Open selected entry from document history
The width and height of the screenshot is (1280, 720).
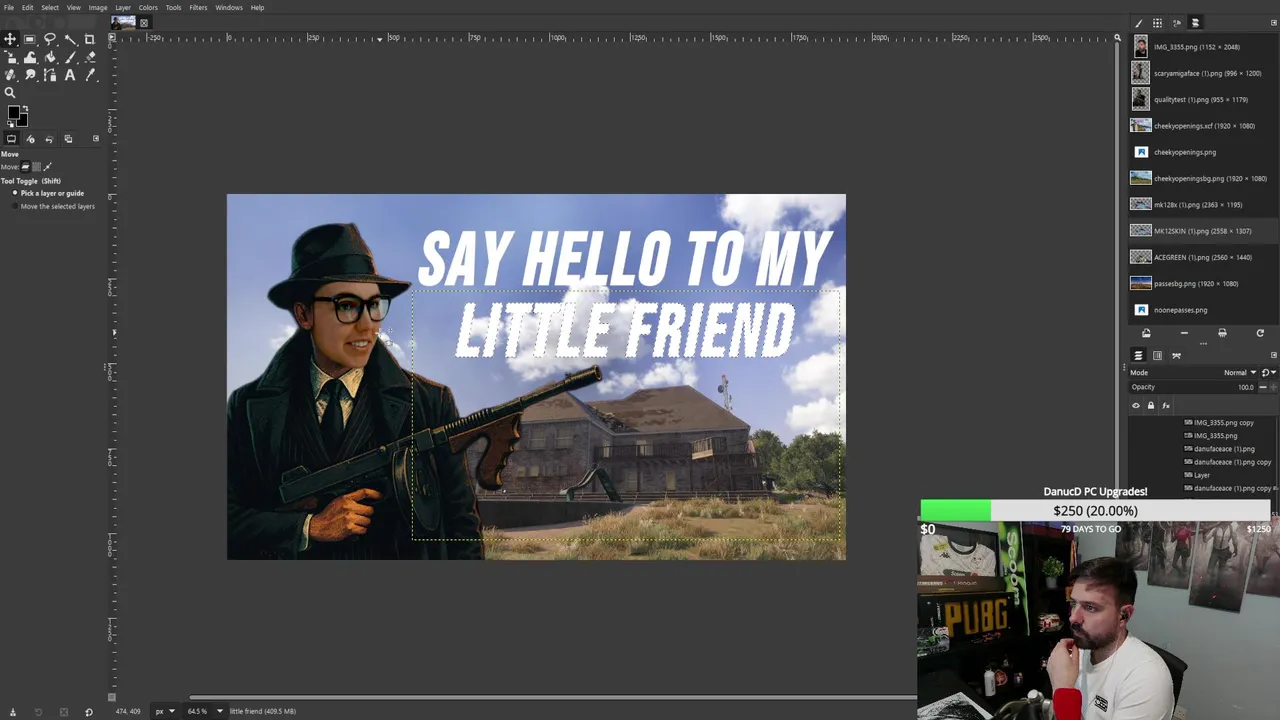click(1146, 333)
